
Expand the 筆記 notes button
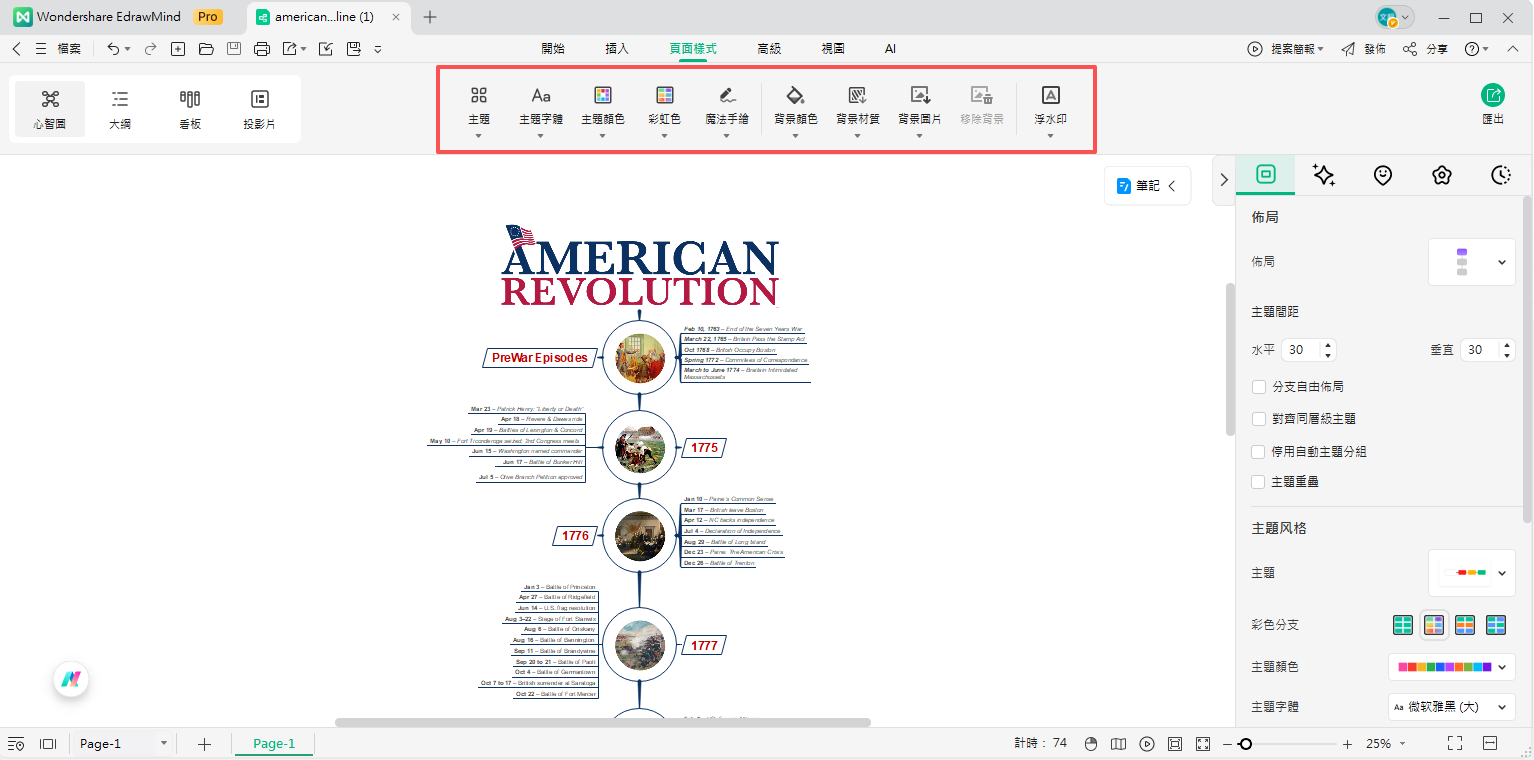(x=1147, y=186)
